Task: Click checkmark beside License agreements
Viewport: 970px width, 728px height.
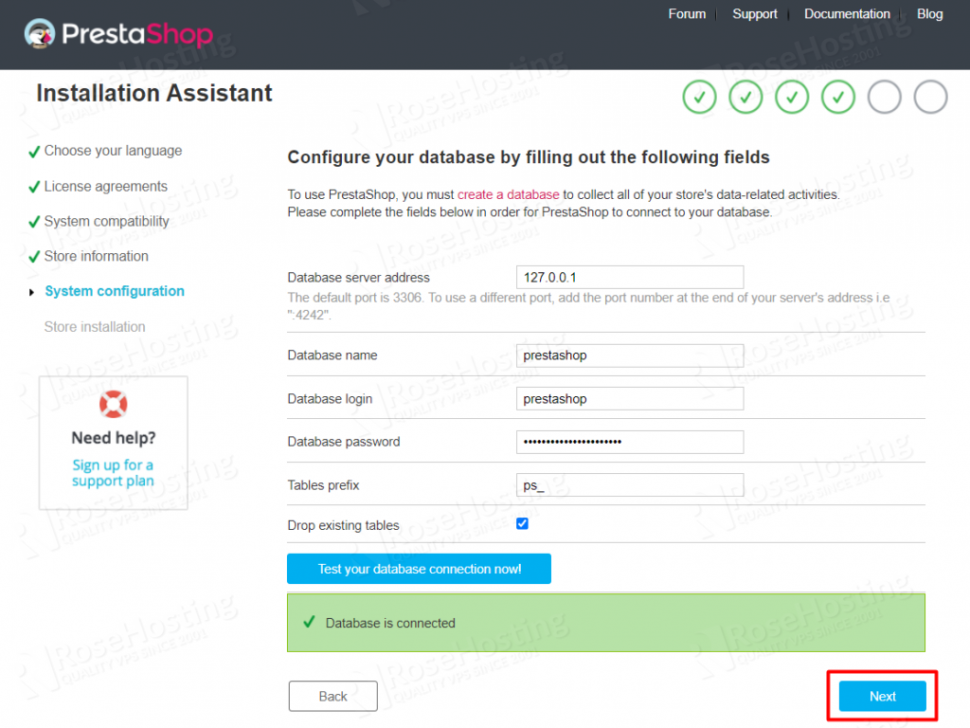Action: coord(34,187)
